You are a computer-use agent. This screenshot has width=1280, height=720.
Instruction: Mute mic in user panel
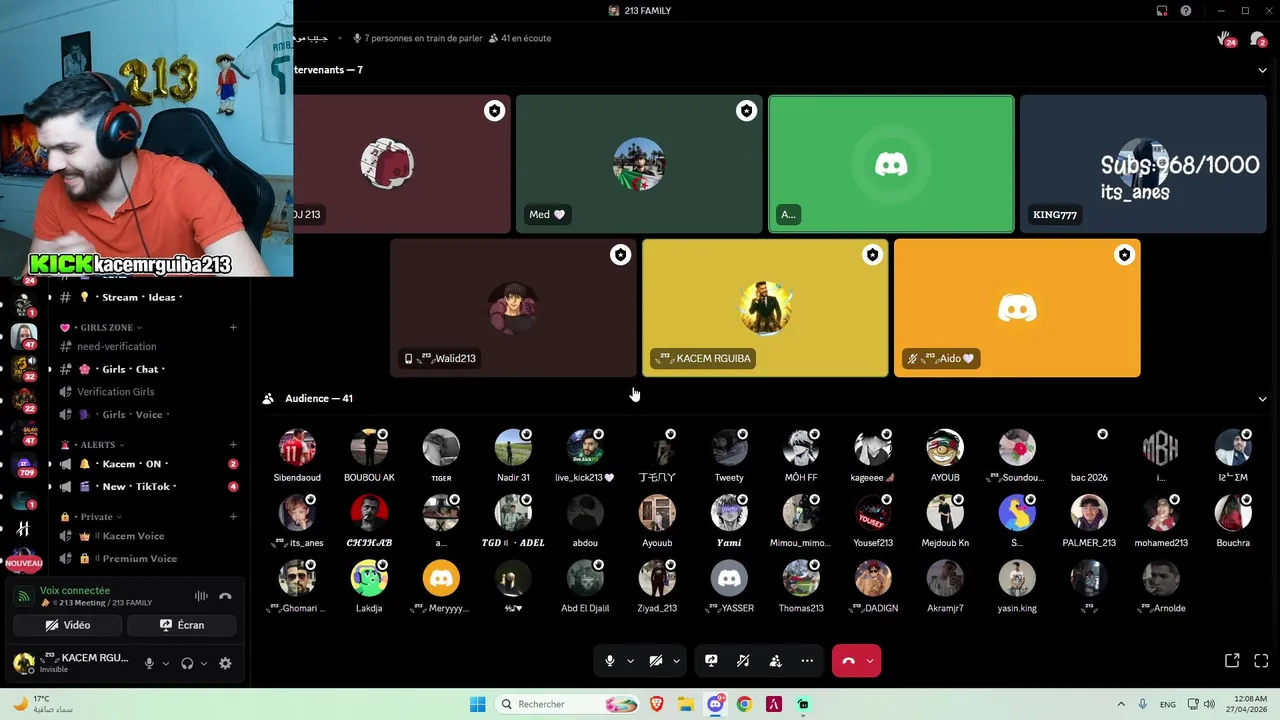(149, 663)
